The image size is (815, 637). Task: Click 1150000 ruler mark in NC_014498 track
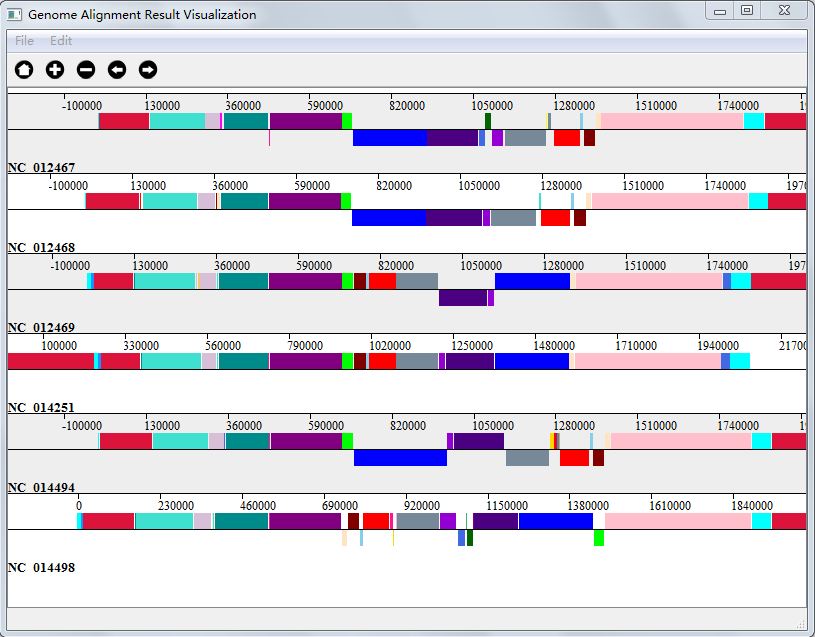point(507,506)
